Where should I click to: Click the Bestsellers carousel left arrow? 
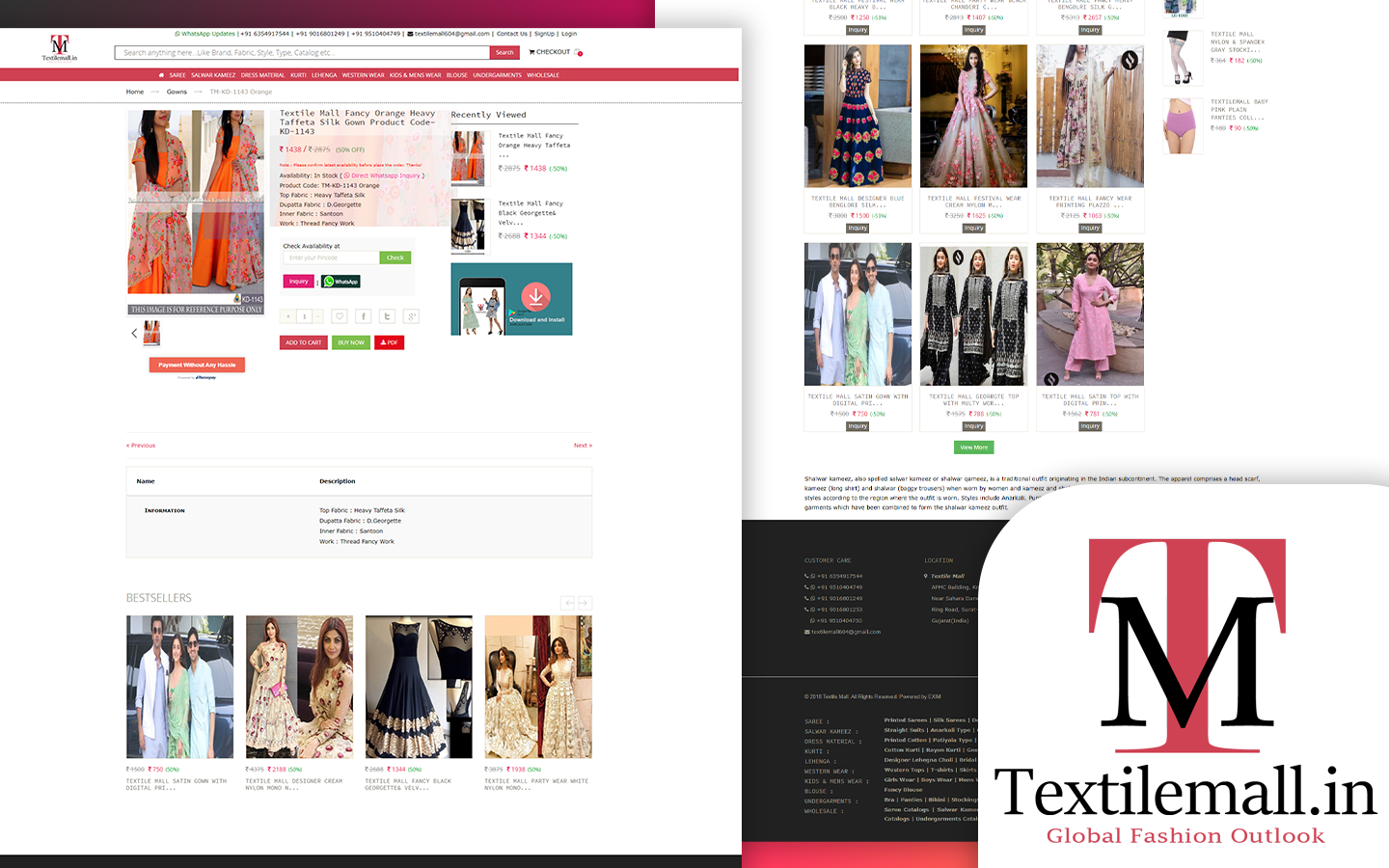pos(569,603)
